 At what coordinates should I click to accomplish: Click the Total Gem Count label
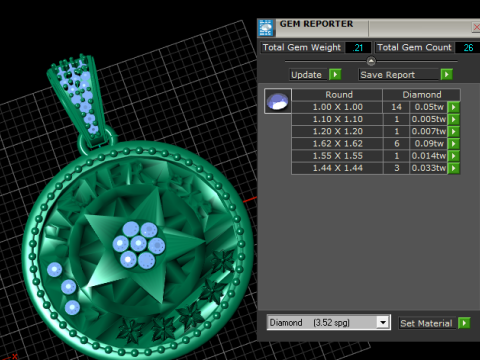pos(414,47)
